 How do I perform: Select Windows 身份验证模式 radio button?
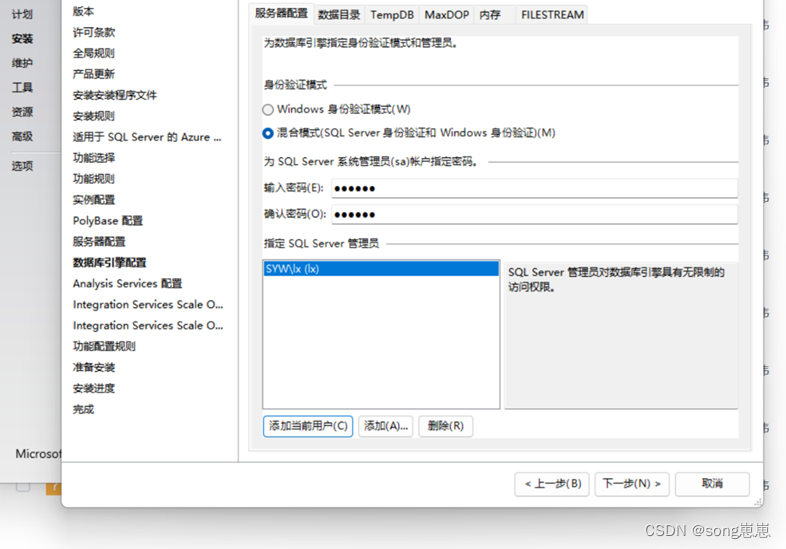click(268, 109)
